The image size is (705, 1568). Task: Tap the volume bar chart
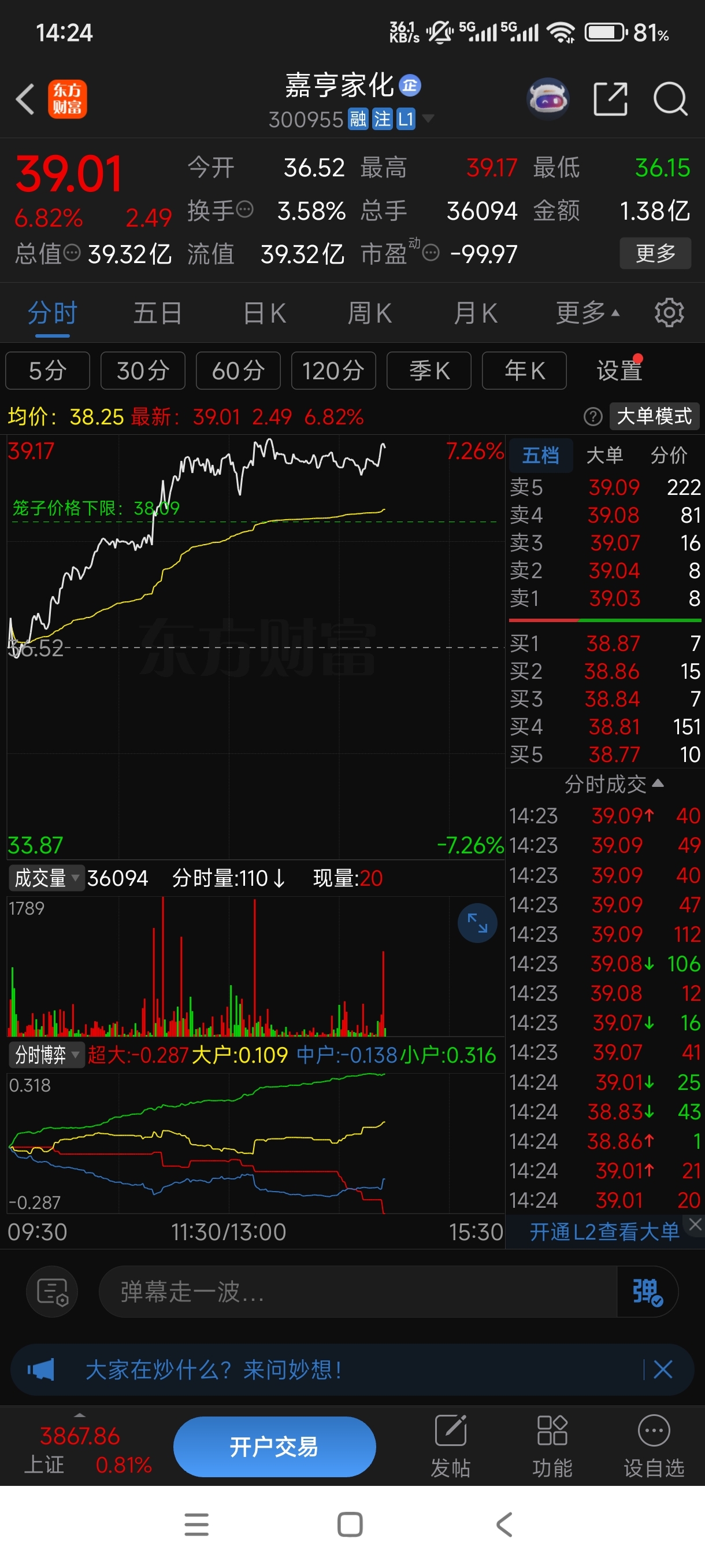[255, 967]
